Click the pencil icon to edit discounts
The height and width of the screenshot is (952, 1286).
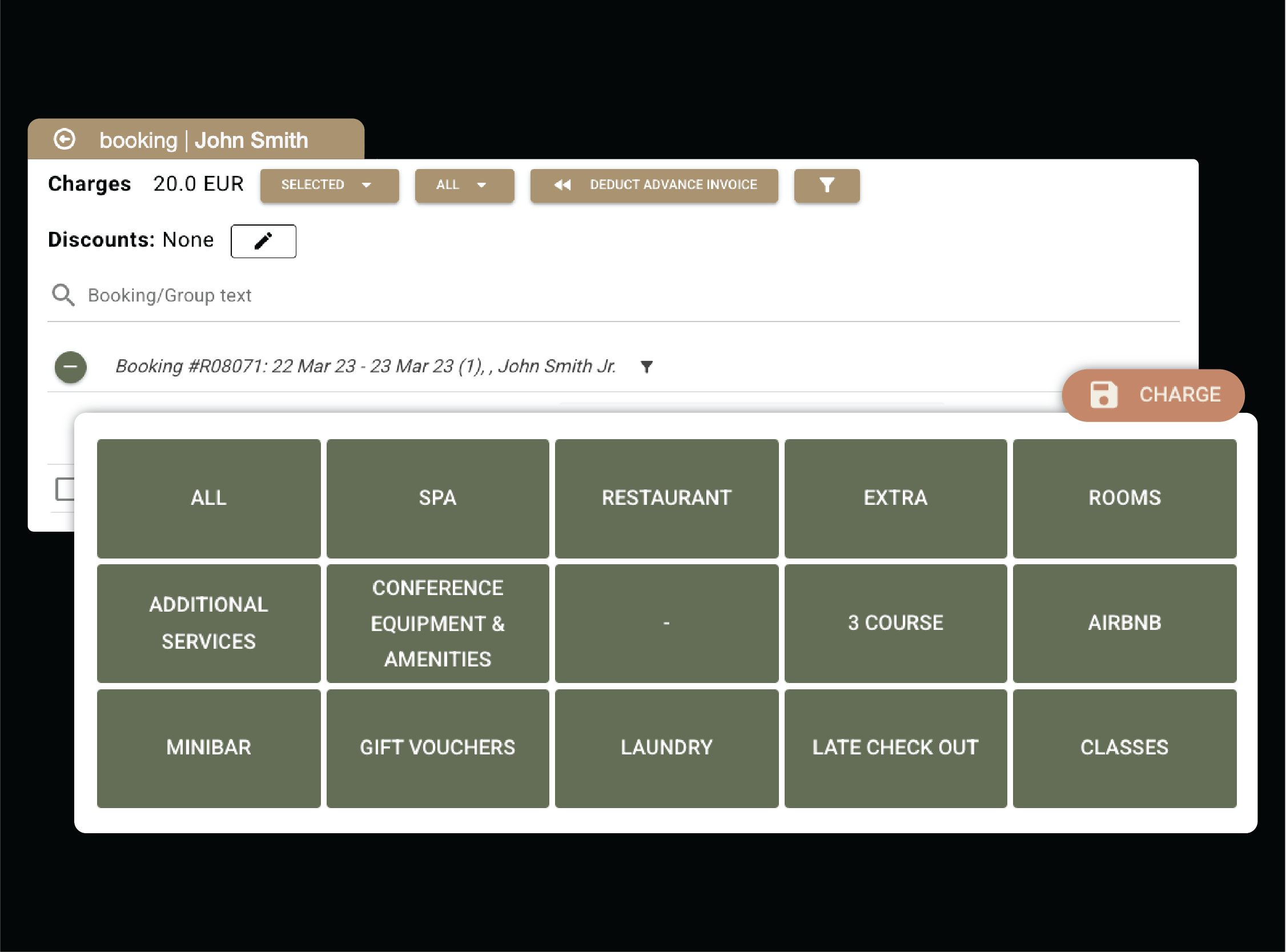(263, 241)
